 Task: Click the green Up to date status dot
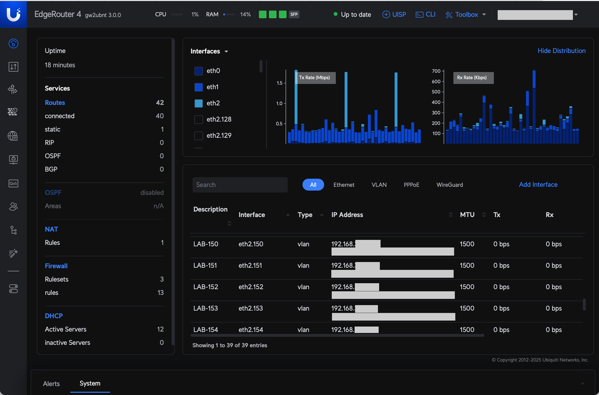[x=335, y=15]
